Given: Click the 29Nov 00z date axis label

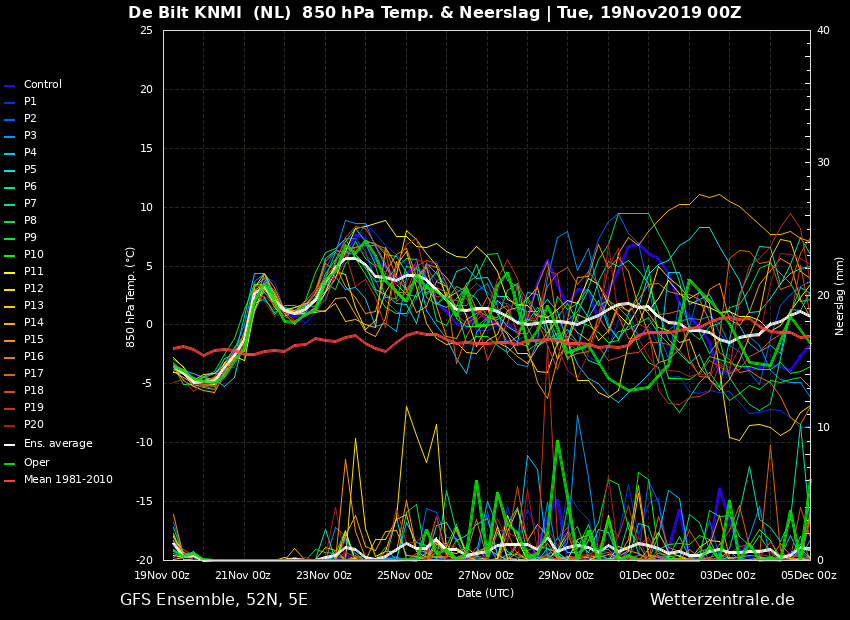Looking at the screenshot, I should (x=566, y=575).
